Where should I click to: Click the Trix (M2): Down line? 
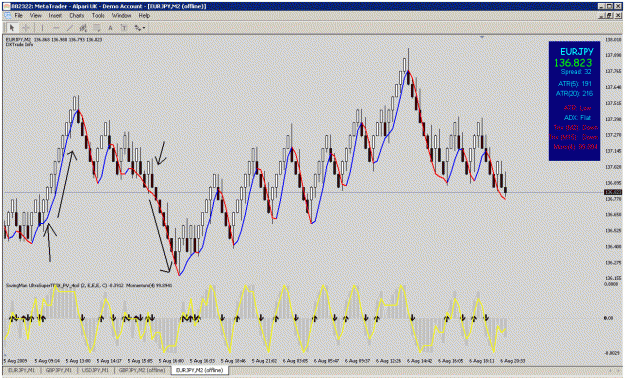point(576,128)
